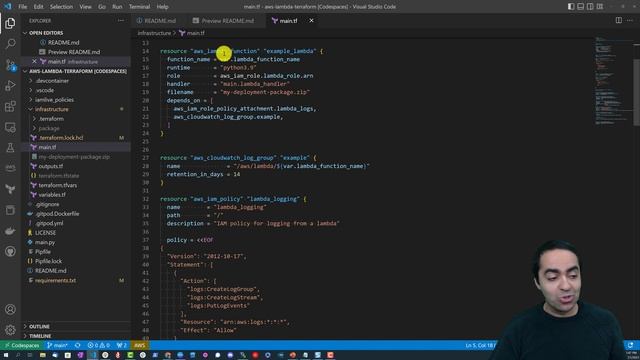
Task: Open GitHub view in activity bar
Action: click(x=10, y=251)
